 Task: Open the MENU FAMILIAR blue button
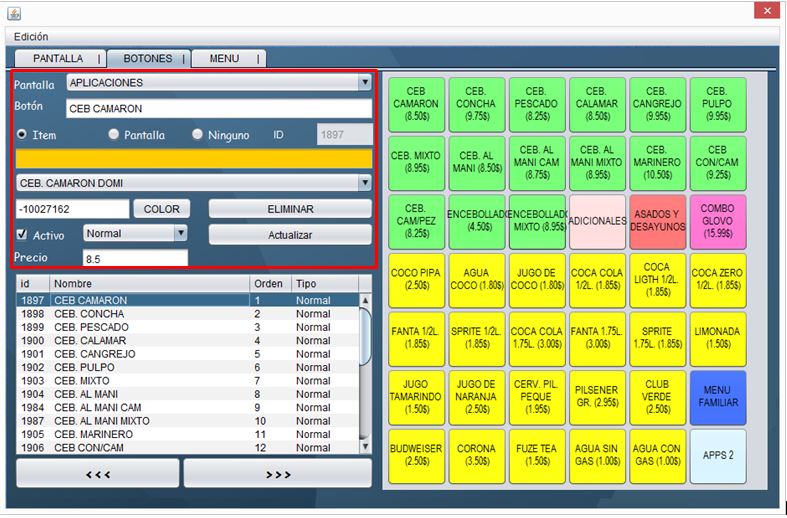click(717, 397)
